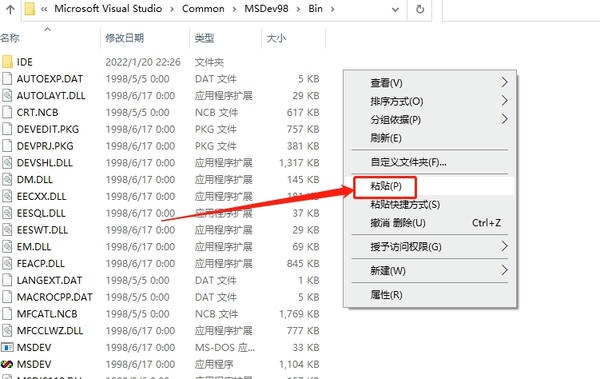Select file name AUTOEXP.DAT
This screenshot has height=379, width=600.
point(50,78)
